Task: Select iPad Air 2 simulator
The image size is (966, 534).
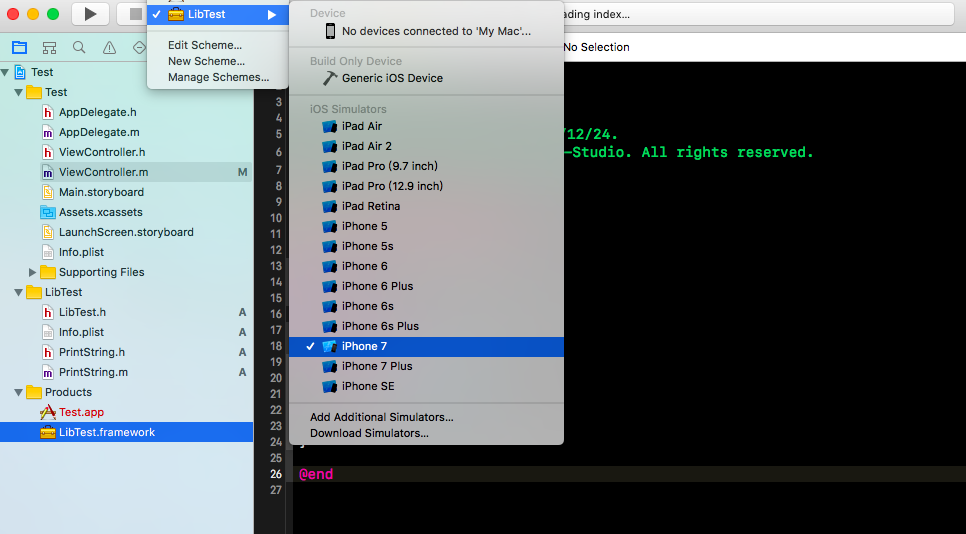Action: point(426,146)
